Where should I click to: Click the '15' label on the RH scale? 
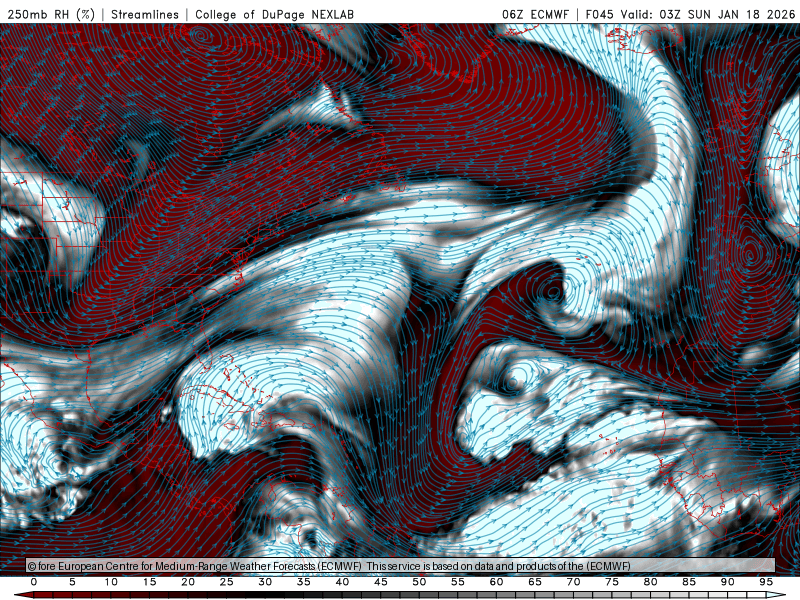(x=149, y=582)
